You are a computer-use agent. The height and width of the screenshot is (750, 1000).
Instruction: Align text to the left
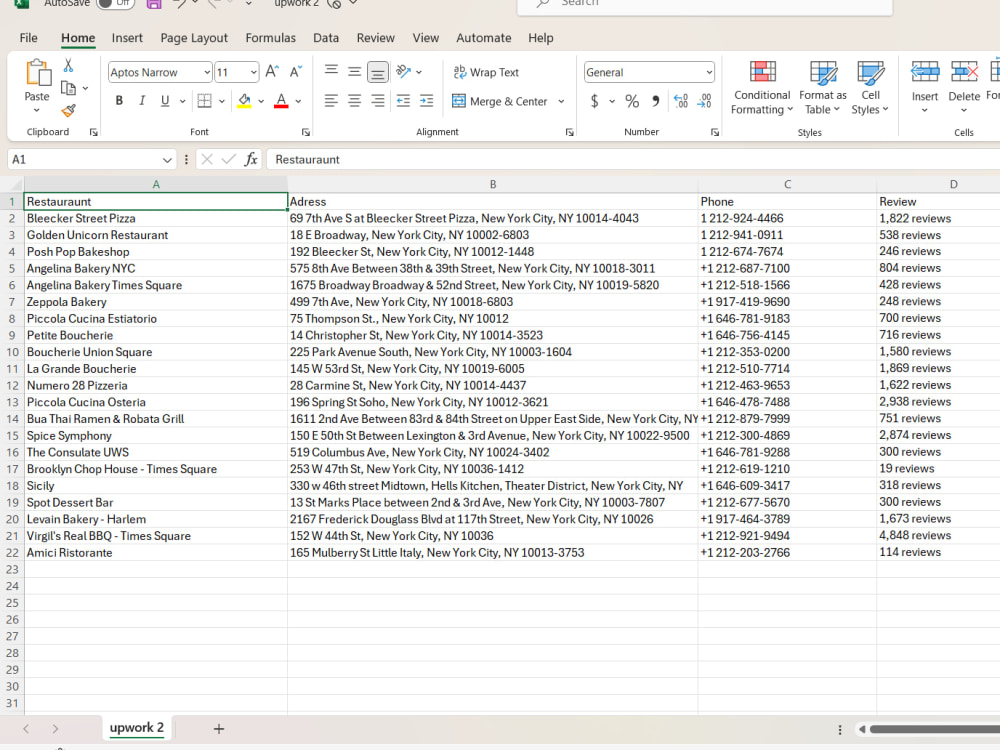pyautogui.click(x=331, y=101)
